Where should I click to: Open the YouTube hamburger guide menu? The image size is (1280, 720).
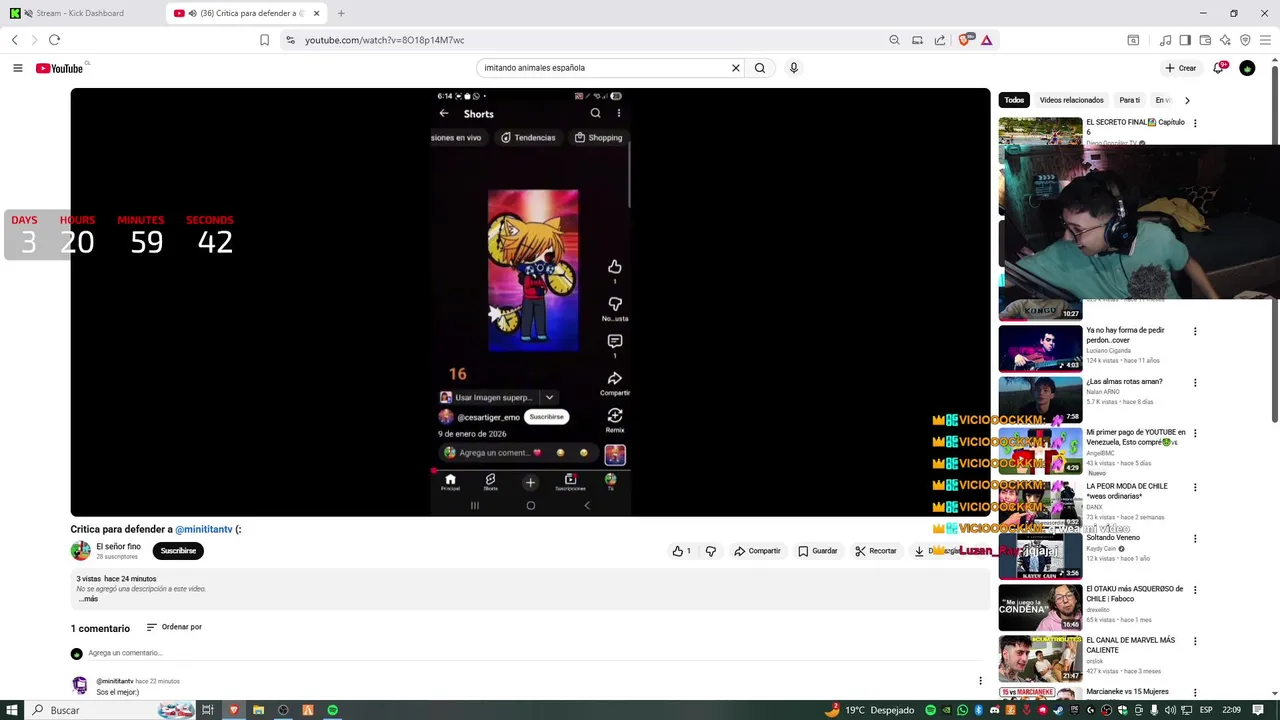[17, 68]
